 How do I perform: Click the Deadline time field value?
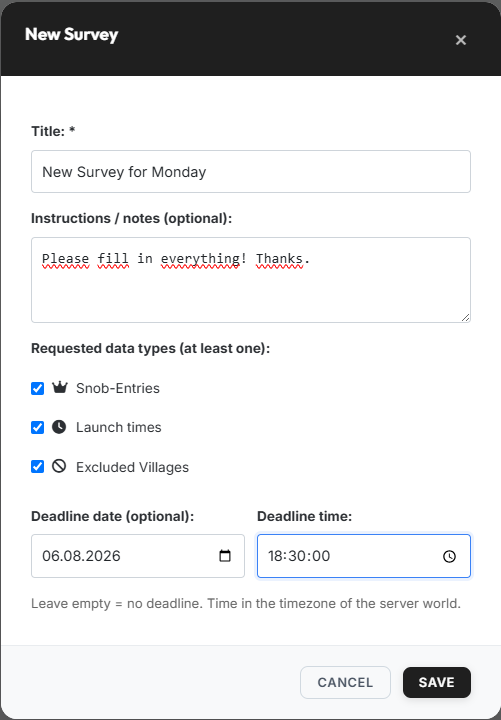pos(299,556)
